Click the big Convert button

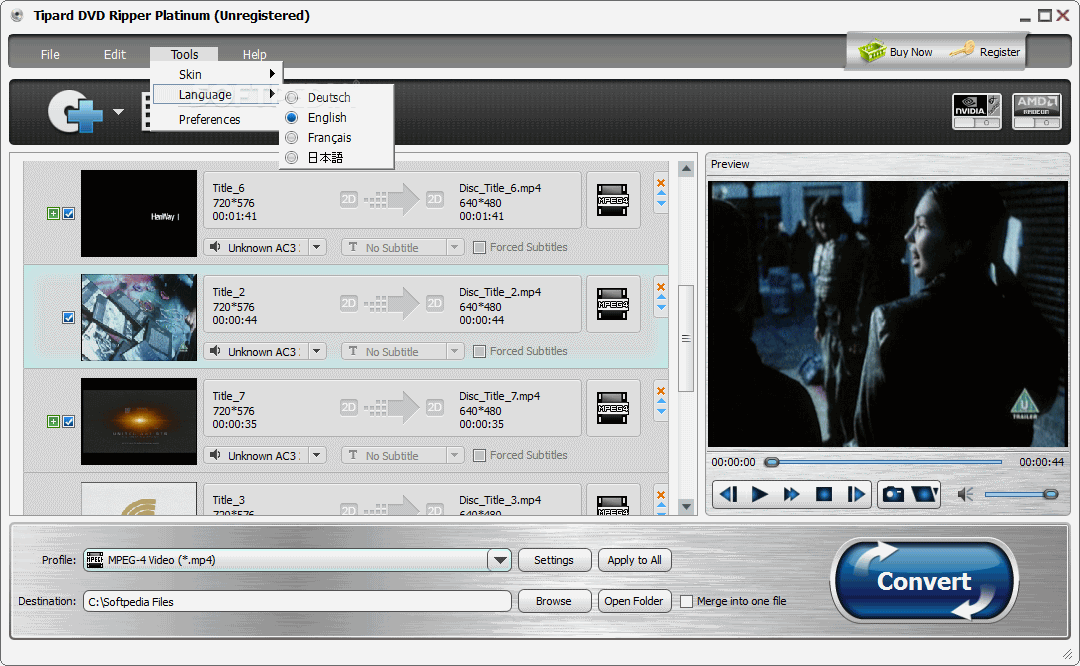[924, 581]
